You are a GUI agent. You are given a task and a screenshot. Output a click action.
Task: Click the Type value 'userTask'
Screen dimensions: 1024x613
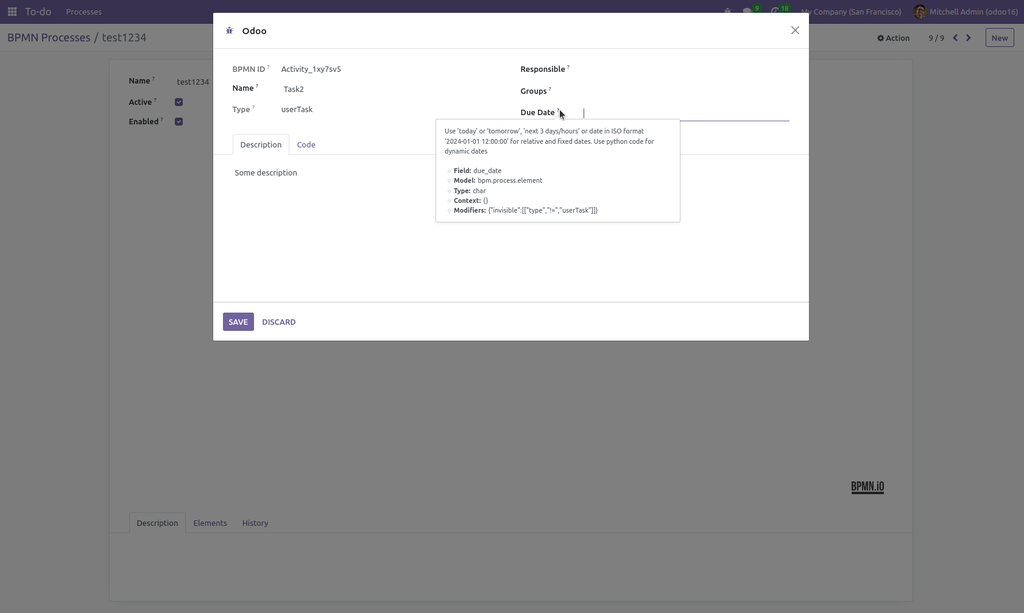click(x=296, y=109)
